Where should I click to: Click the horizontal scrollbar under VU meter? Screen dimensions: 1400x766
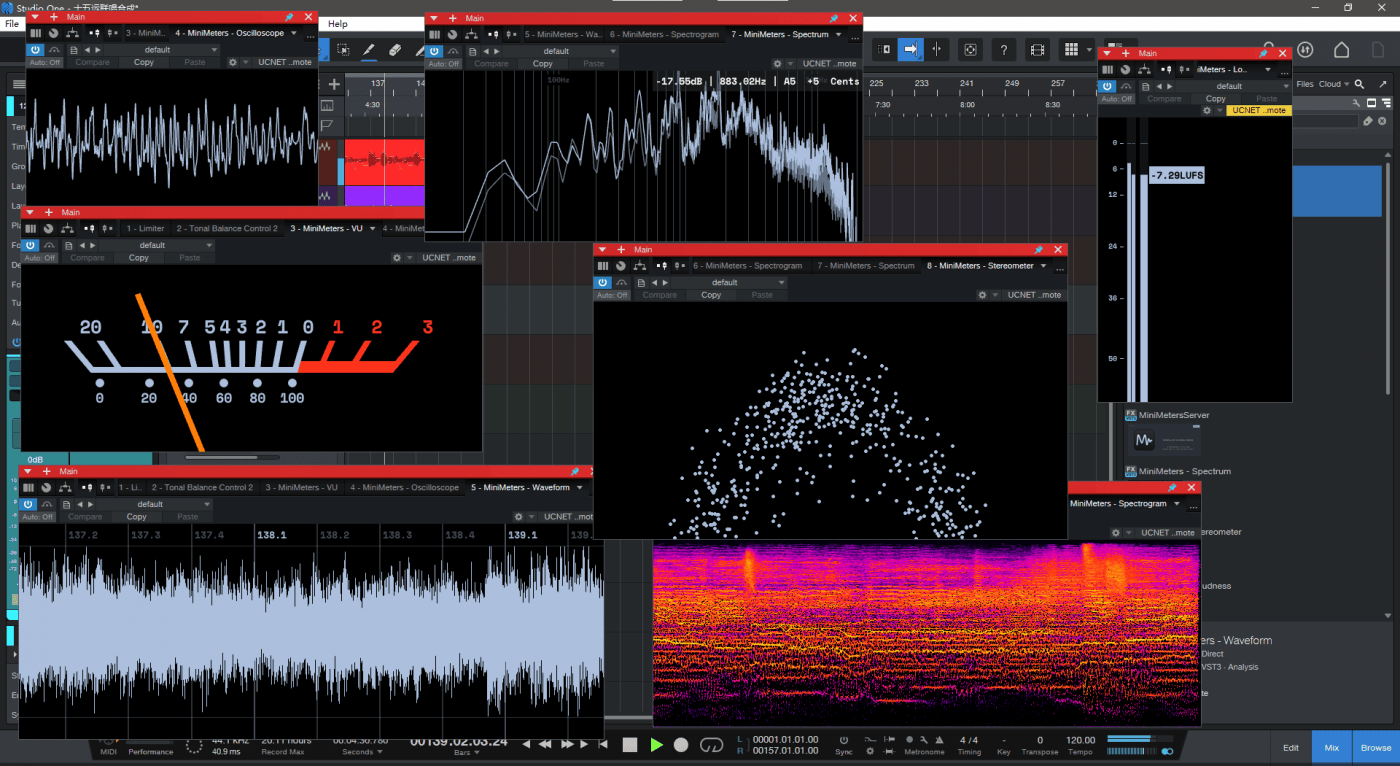click(x=220, y=457)
